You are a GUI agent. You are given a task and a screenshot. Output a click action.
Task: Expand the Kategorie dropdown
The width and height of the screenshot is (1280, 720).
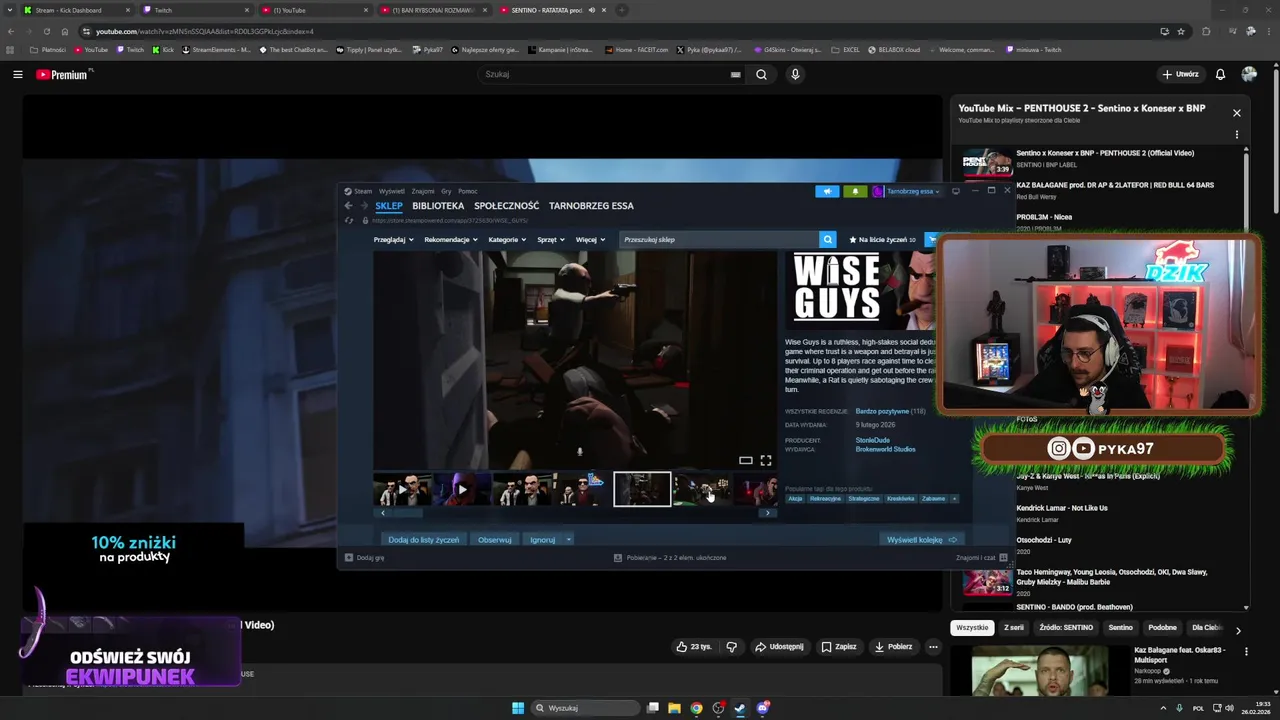click(507, 240)
